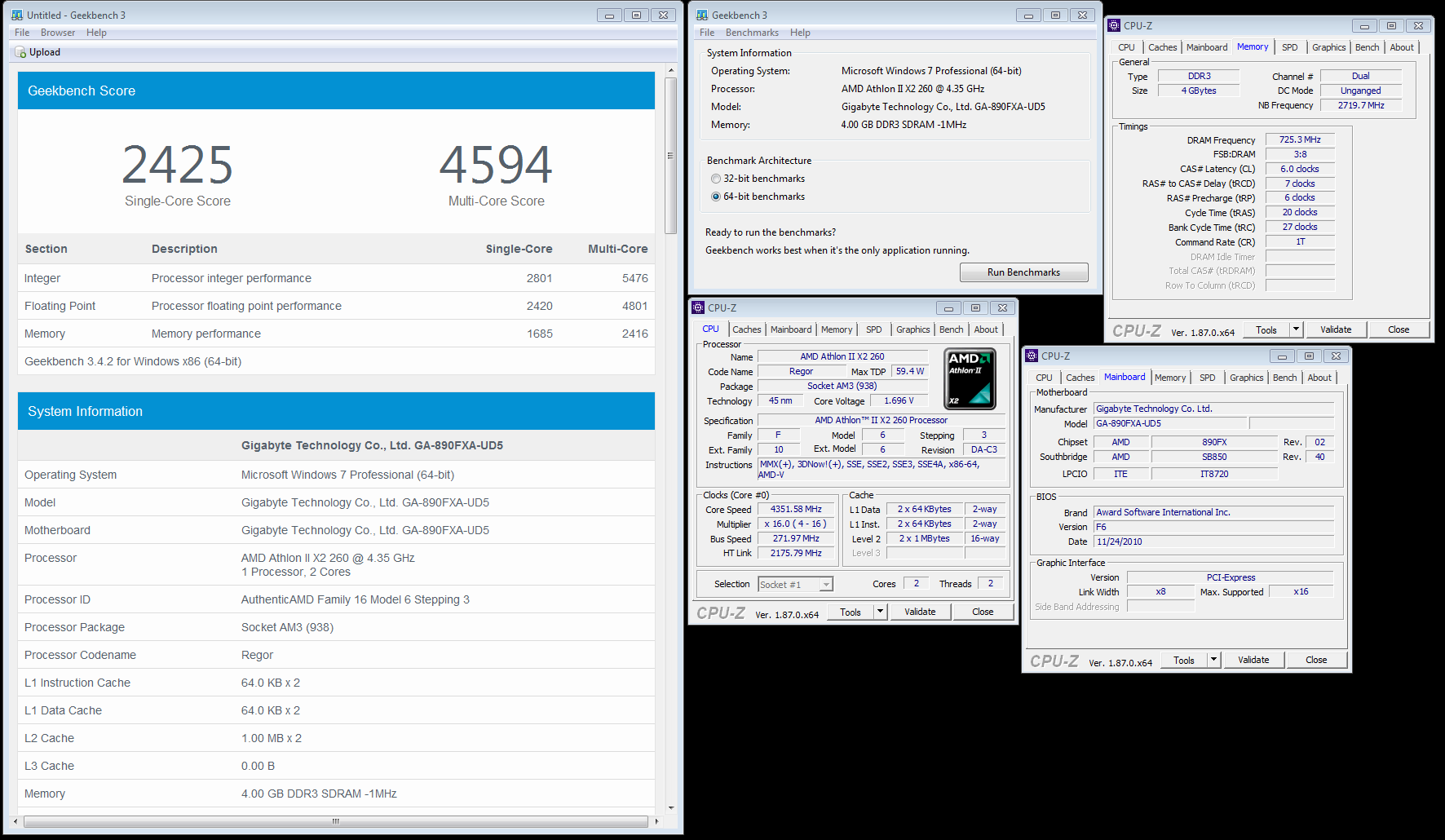Open Bench tab in CPU-Z Memory window
The image size is (1445, 840).
1367,47
